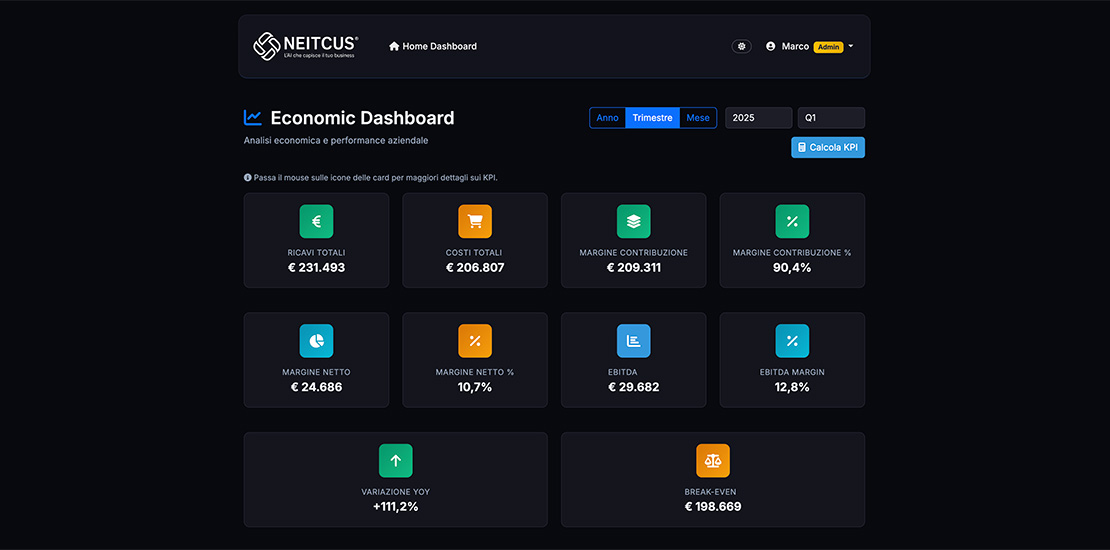The width and height of the screenshot is (1110, 550).
Task: Click the percent icon on Margine Contribuzione % card
Action: coord(792,222)
